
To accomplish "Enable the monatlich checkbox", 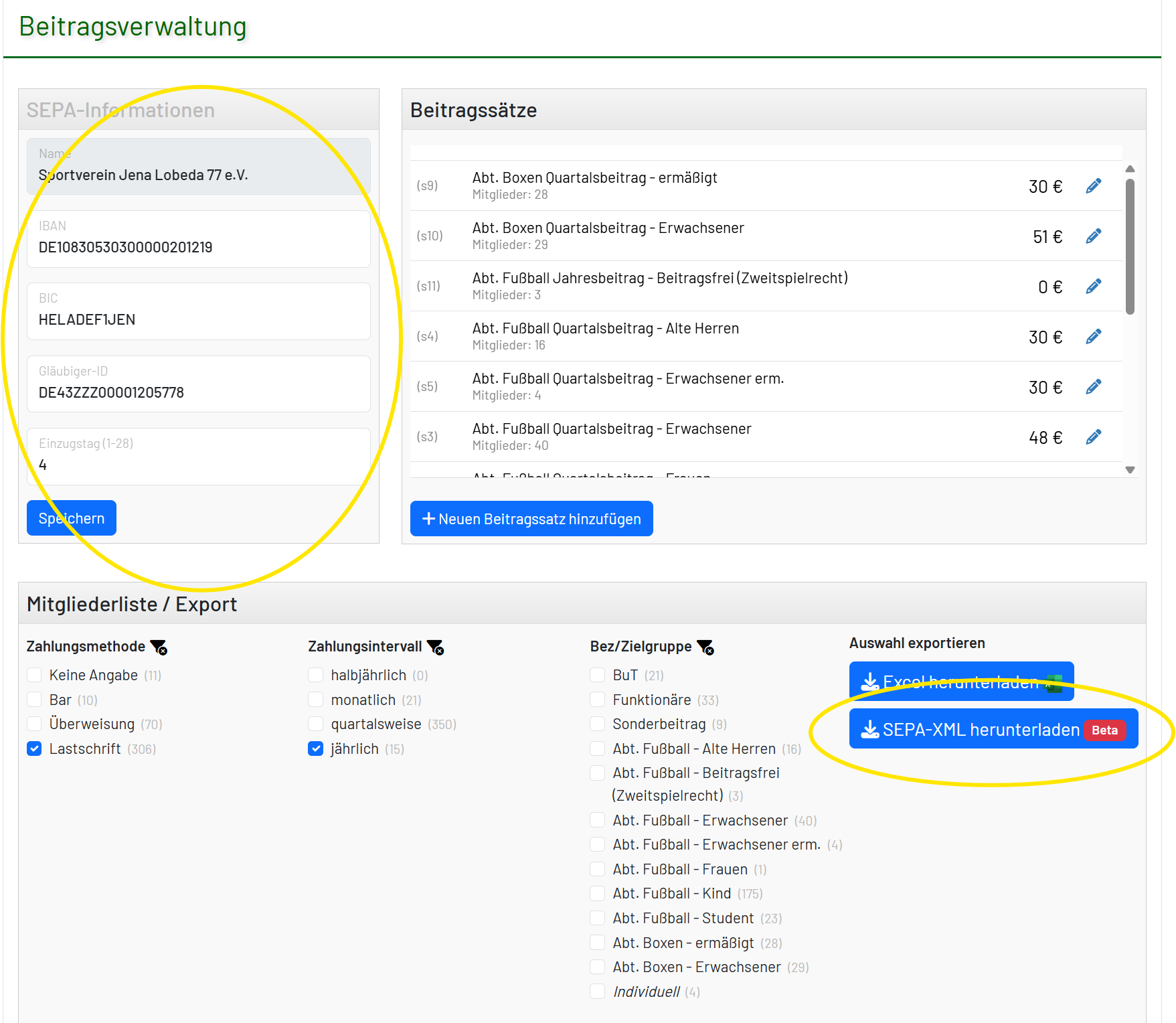I will (x=315, y=700).
